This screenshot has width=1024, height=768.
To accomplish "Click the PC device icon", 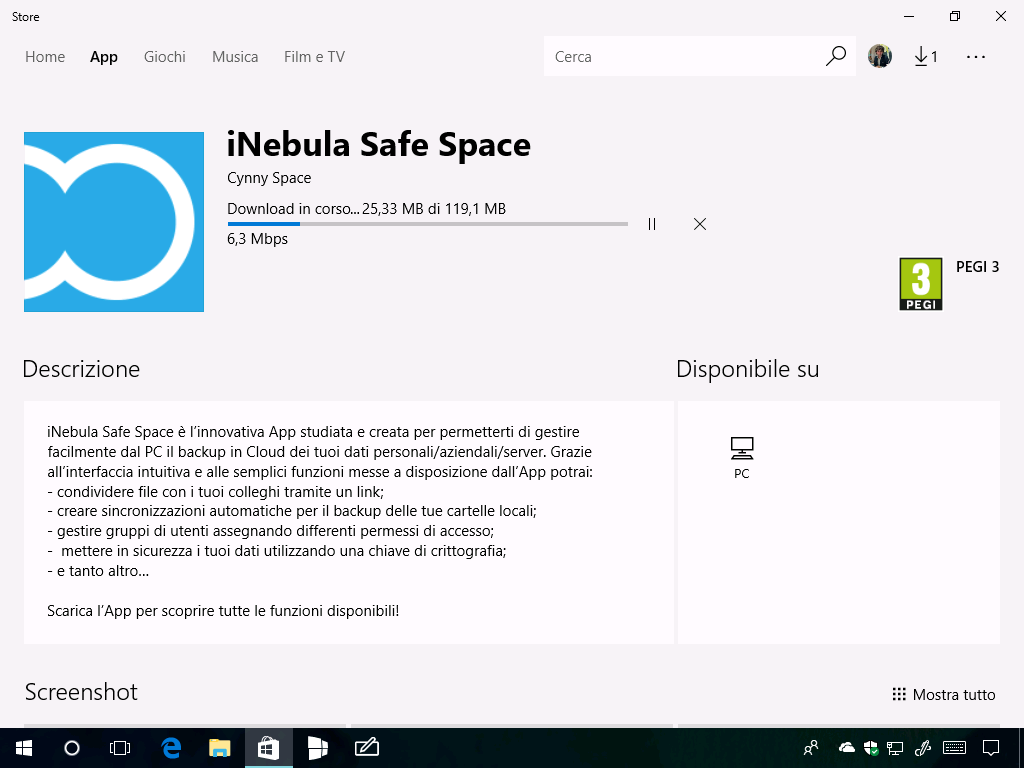I will point(742,449).
